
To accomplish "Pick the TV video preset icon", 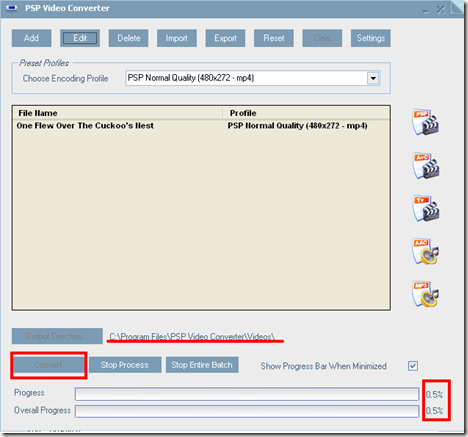I will [426, 208].
